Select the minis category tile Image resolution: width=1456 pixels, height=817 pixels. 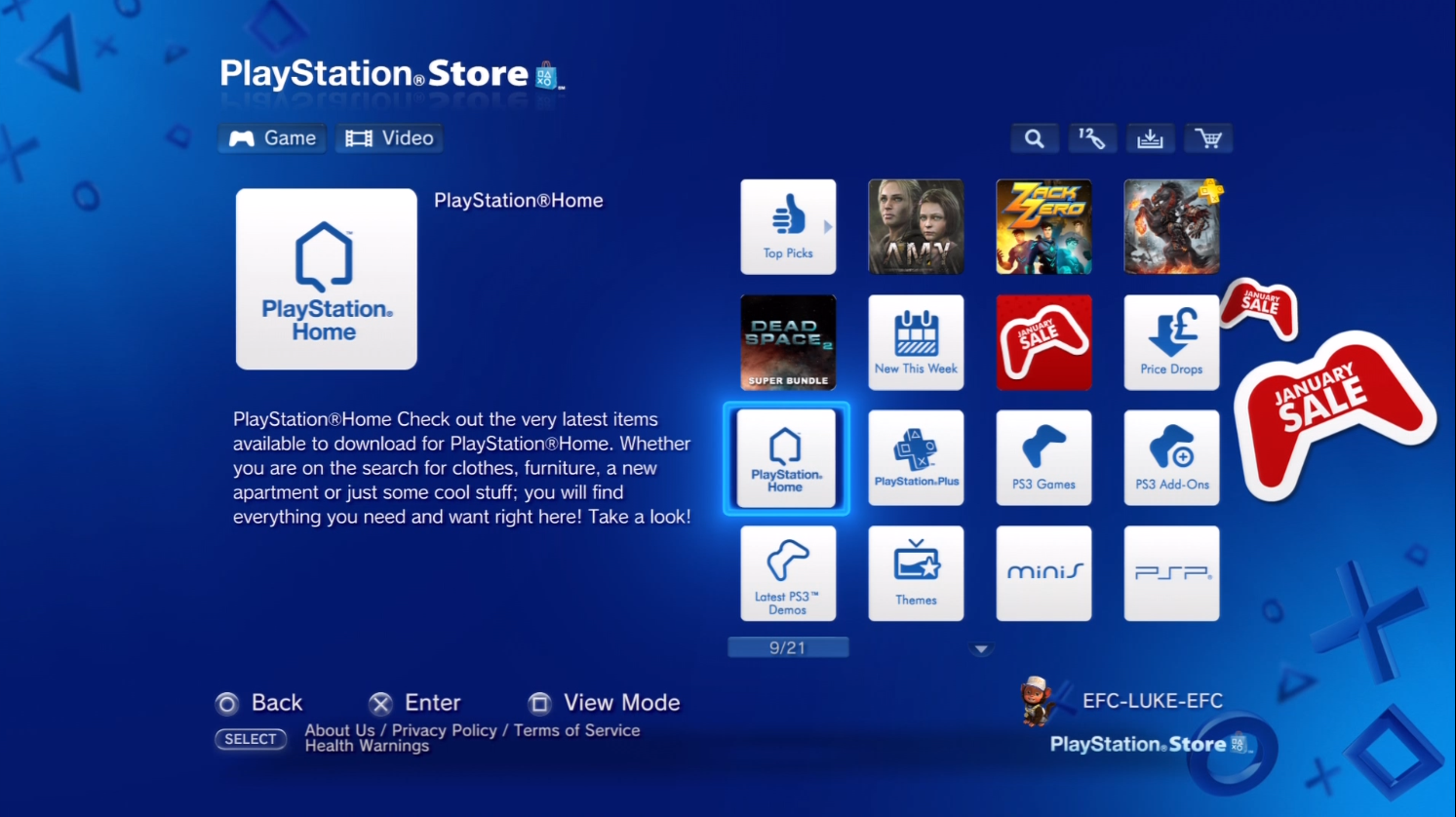(1043, 573)
